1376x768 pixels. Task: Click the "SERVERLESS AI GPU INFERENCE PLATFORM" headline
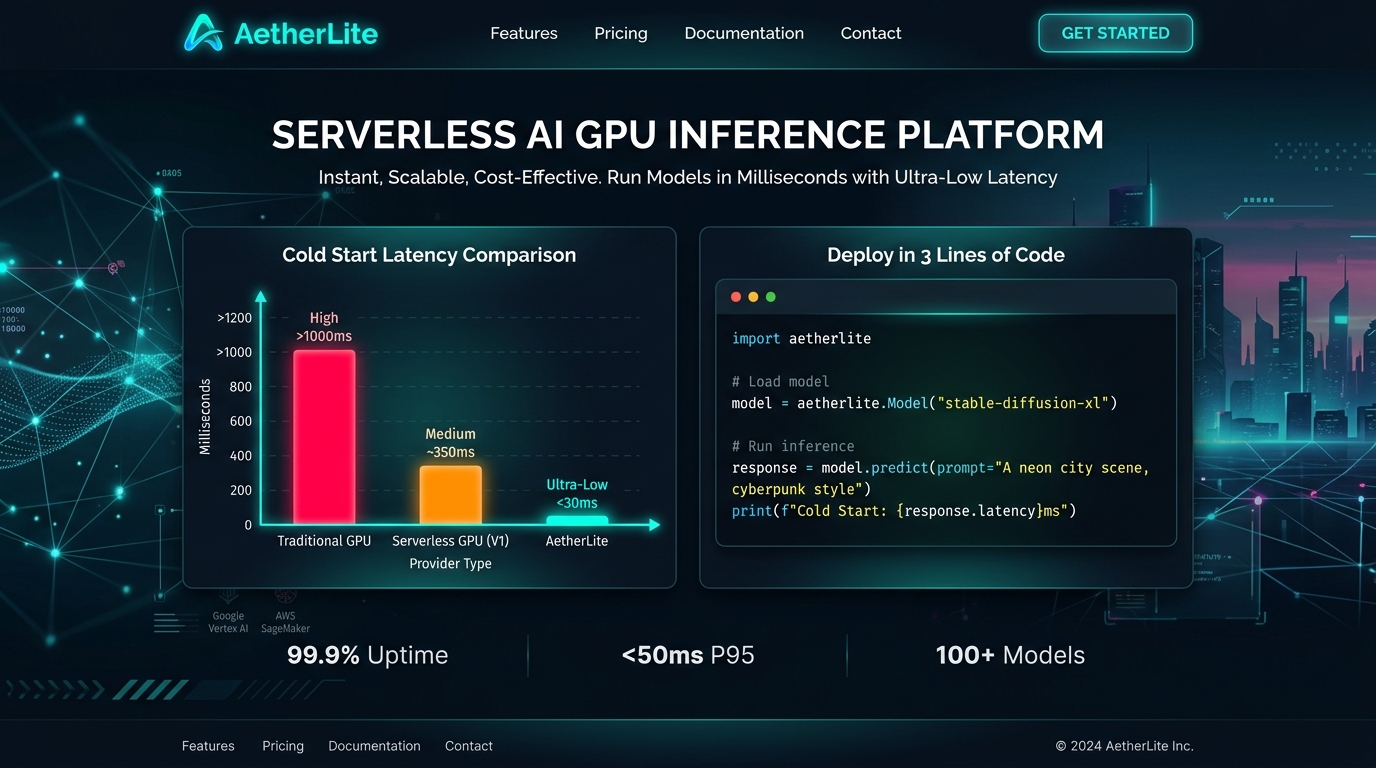coord(688,135)
